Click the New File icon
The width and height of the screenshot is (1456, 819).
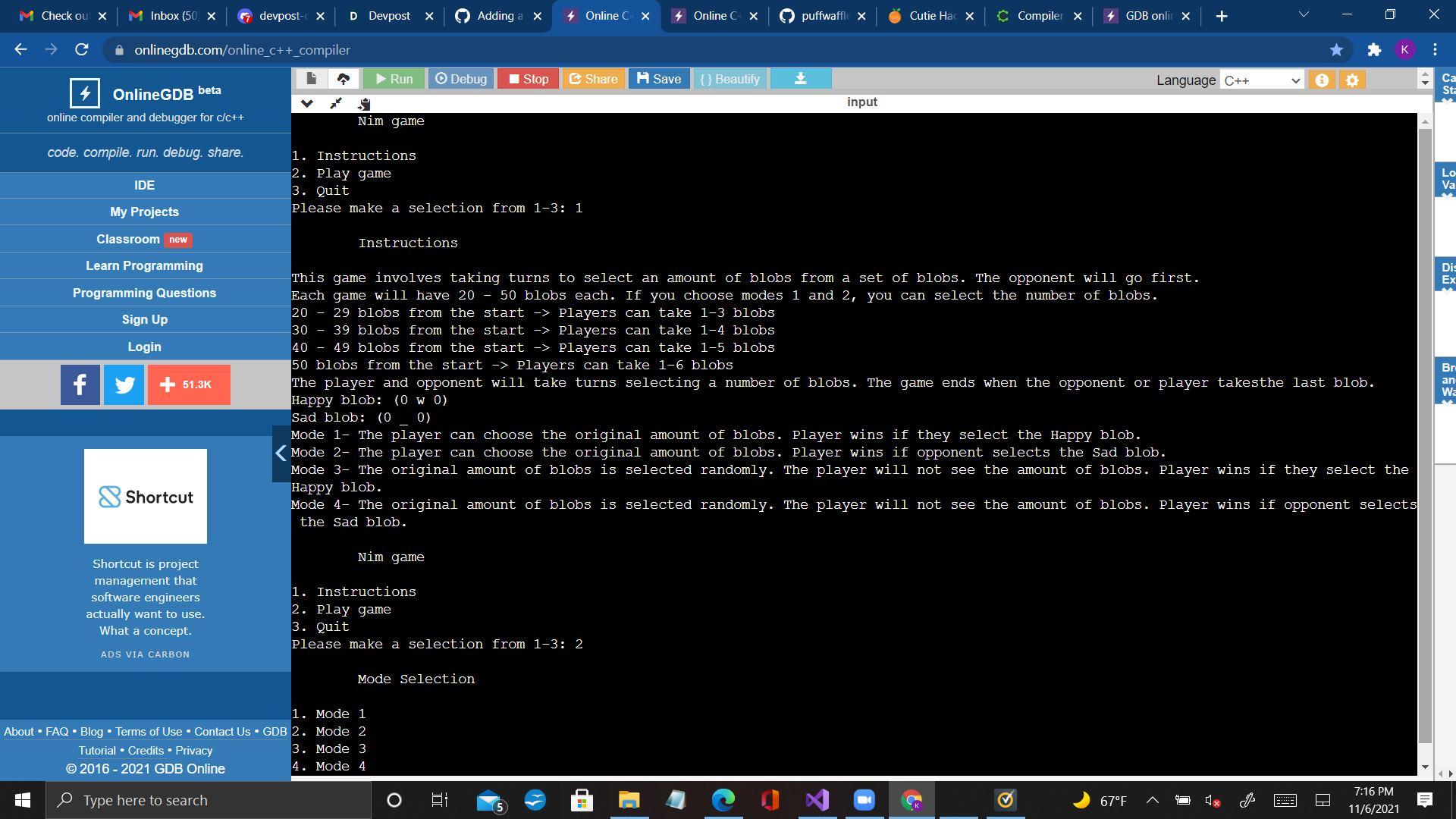pyautogui.click(x=311, y=79)
